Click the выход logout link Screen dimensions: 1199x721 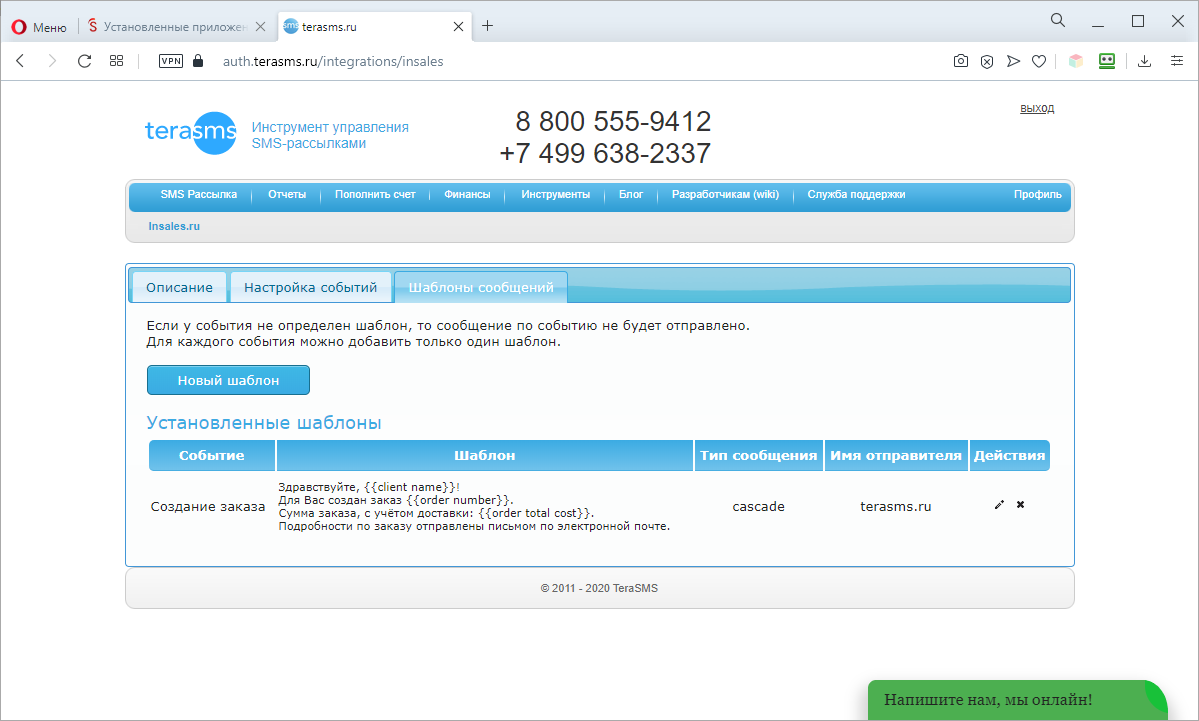coord(1037,108)
